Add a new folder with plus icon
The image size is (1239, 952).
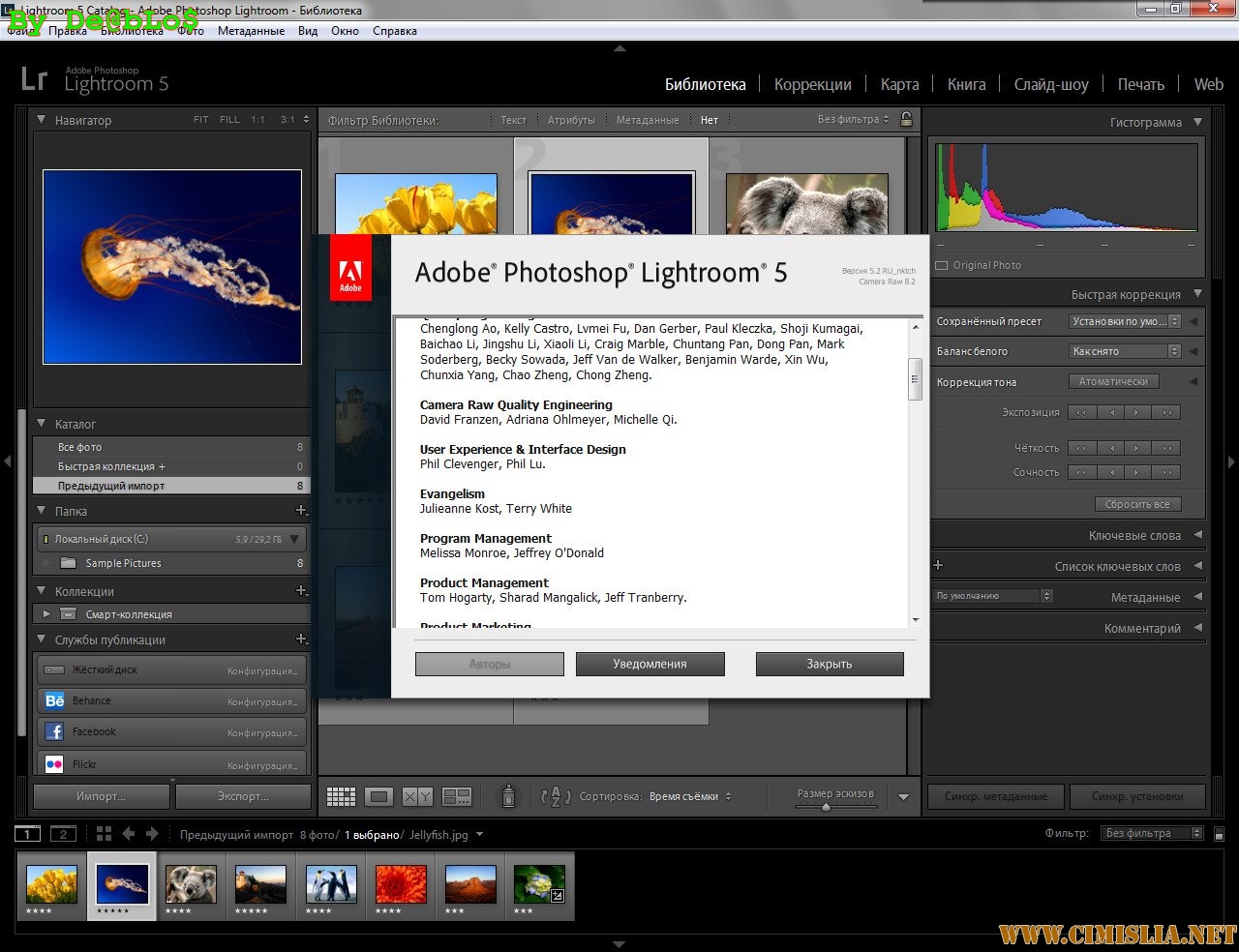click(301, 510)
